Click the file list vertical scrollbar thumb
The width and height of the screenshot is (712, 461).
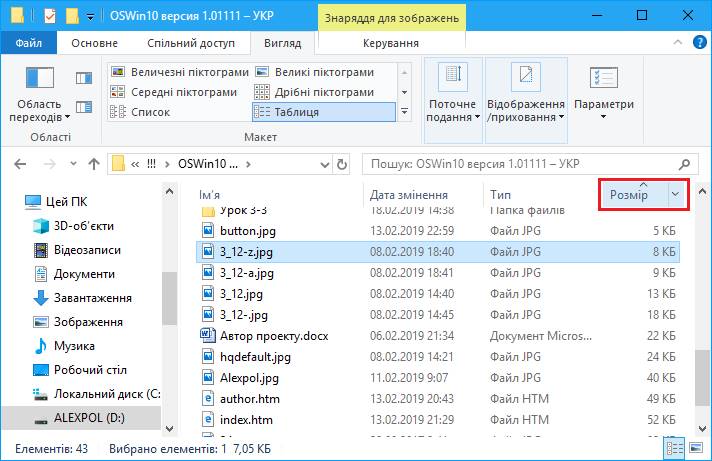pos(702,378)
